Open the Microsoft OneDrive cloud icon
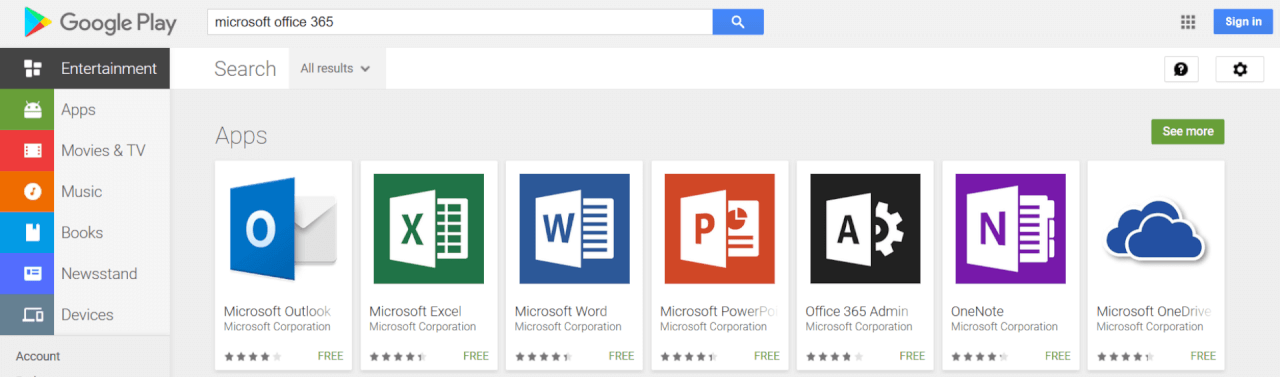 (1155, 229)
